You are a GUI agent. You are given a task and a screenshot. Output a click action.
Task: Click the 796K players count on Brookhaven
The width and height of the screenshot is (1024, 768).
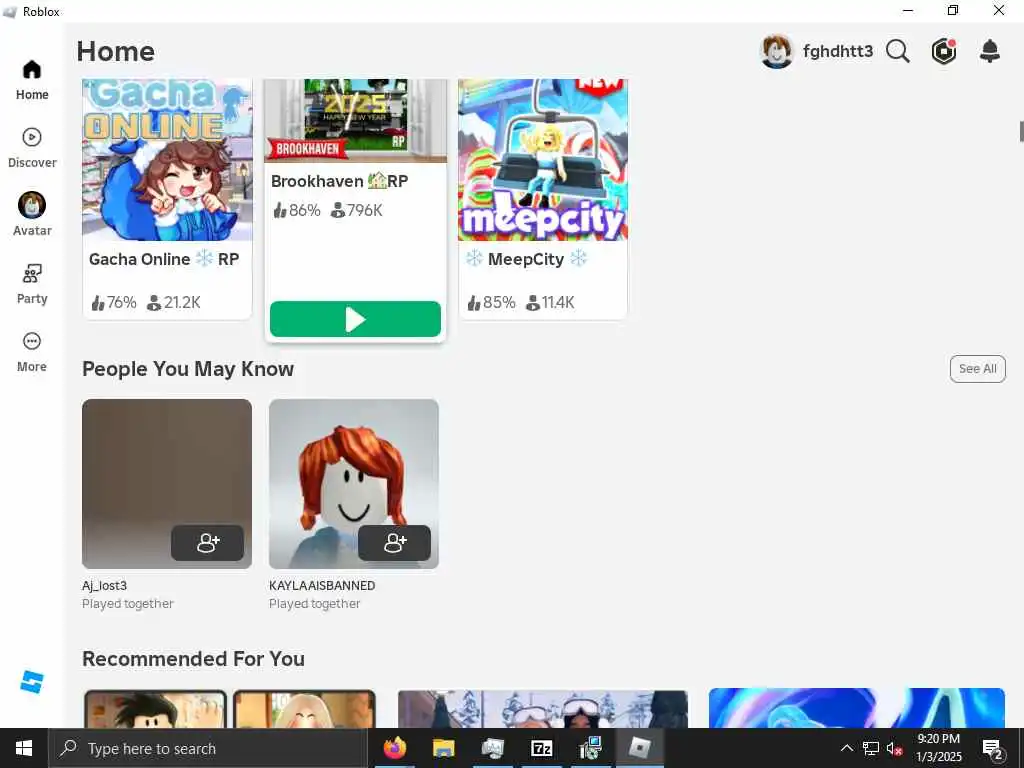[x=357, y=210]
